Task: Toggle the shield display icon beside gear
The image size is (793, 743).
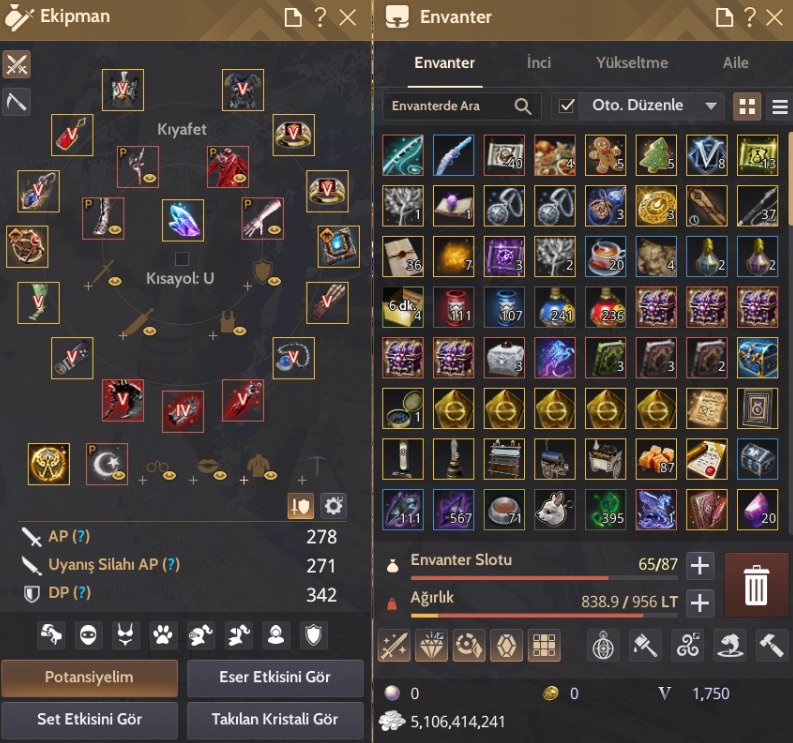Action: point(300,506)
